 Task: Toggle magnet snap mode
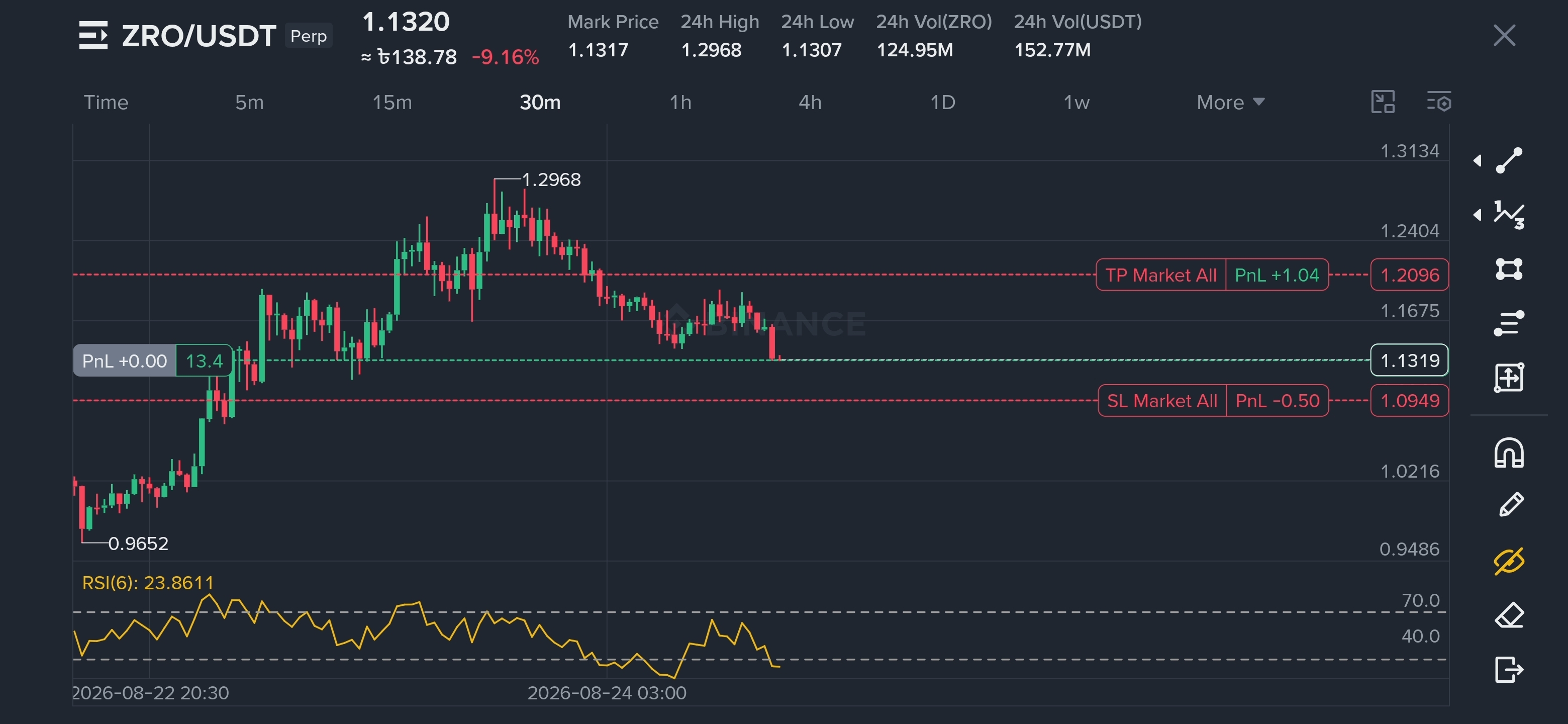point(1509,453)
